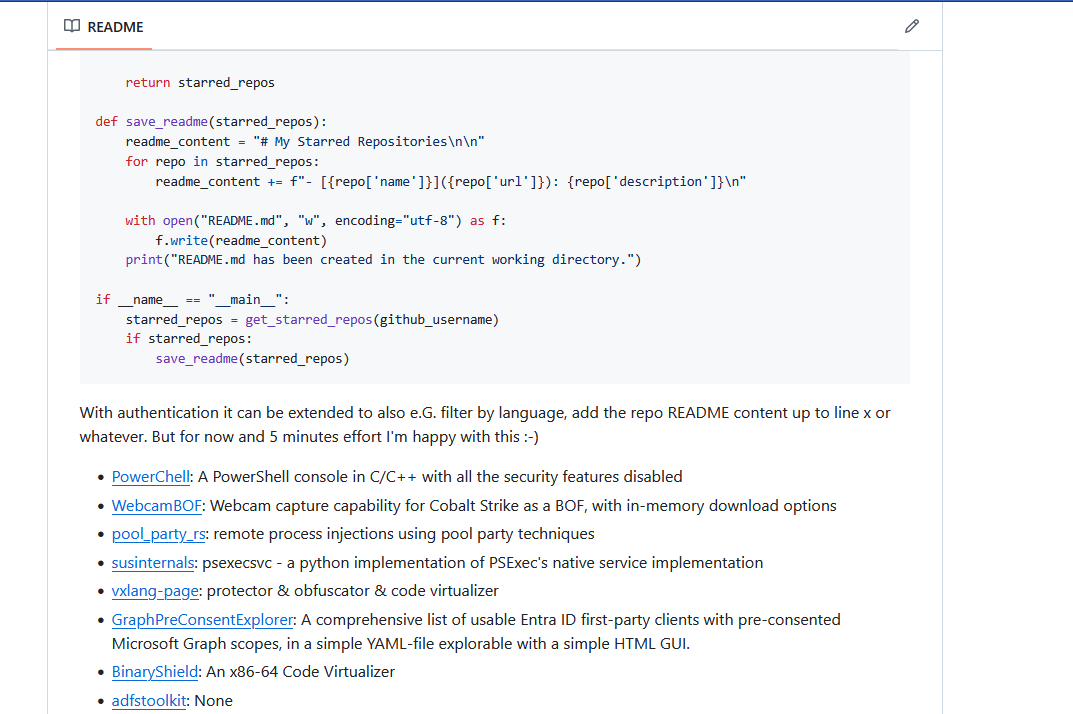The height and width of the screenshot is (714, 1073).
Task: Open the GraphPreConsentExplorer link
Action: (x=203, y=620)
